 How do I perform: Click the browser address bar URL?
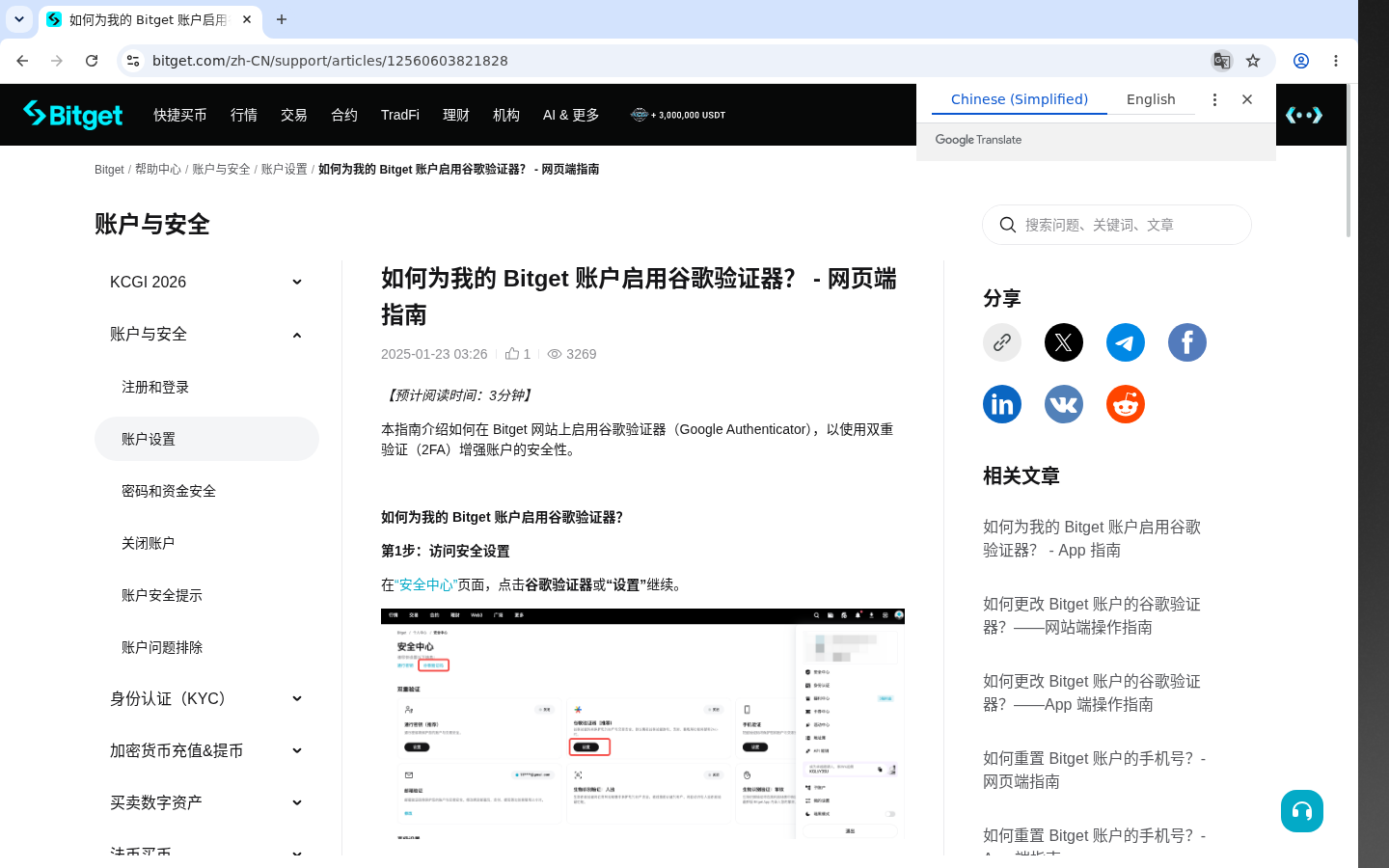point(330,61)
